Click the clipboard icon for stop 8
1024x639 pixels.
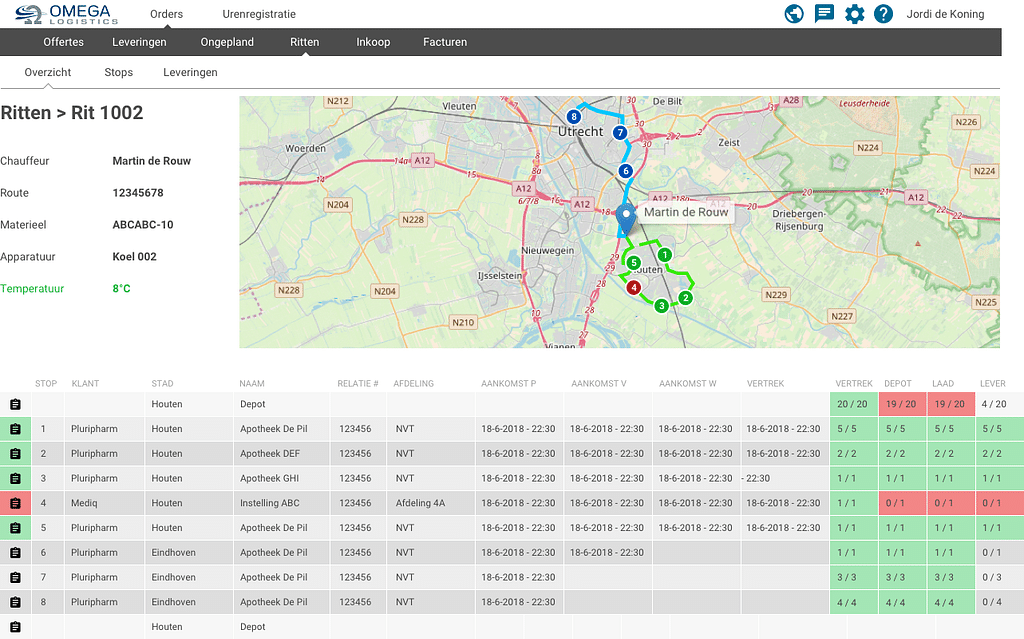15,602
